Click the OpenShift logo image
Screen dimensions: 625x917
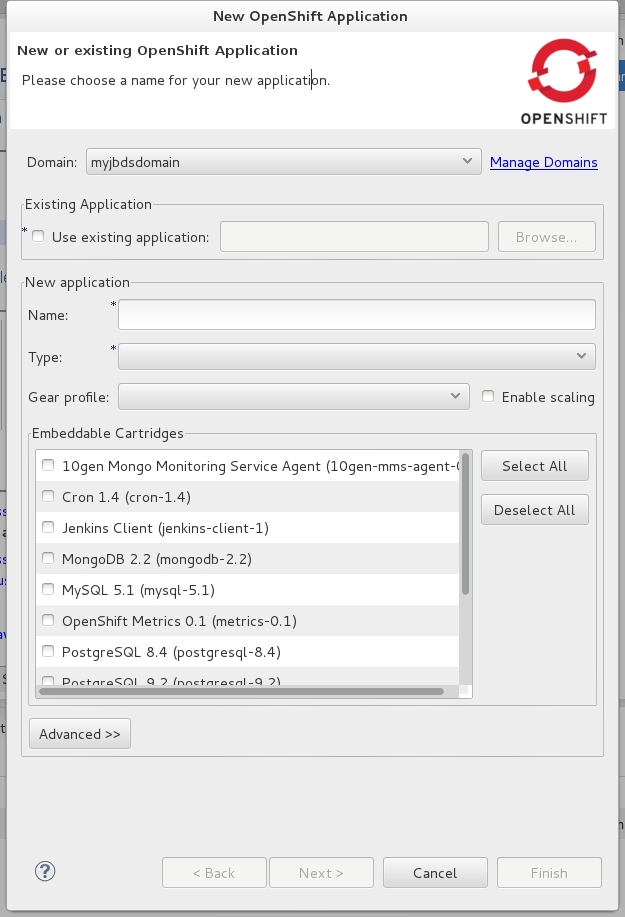pyautogui.click(x=563, y=82)
